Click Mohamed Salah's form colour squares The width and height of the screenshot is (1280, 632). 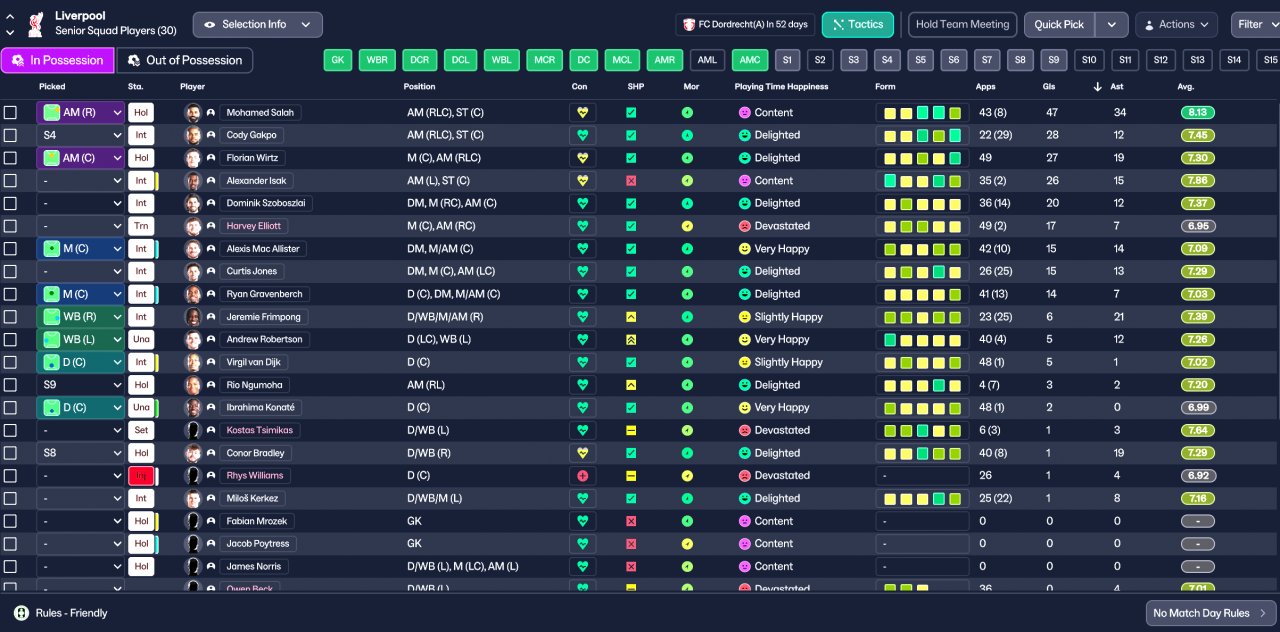pos(922,113)
